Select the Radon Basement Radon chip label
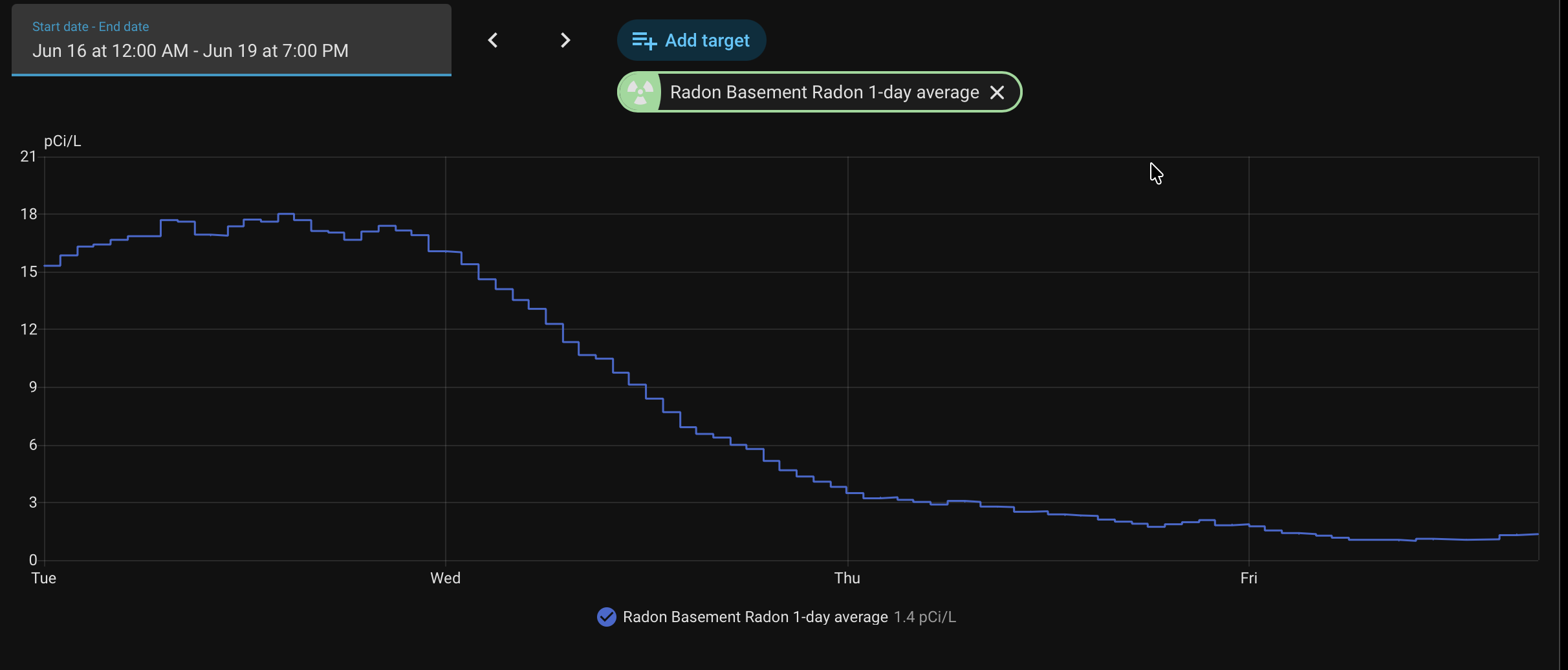This screenshot has width=1568, height=670. (824, 92)
